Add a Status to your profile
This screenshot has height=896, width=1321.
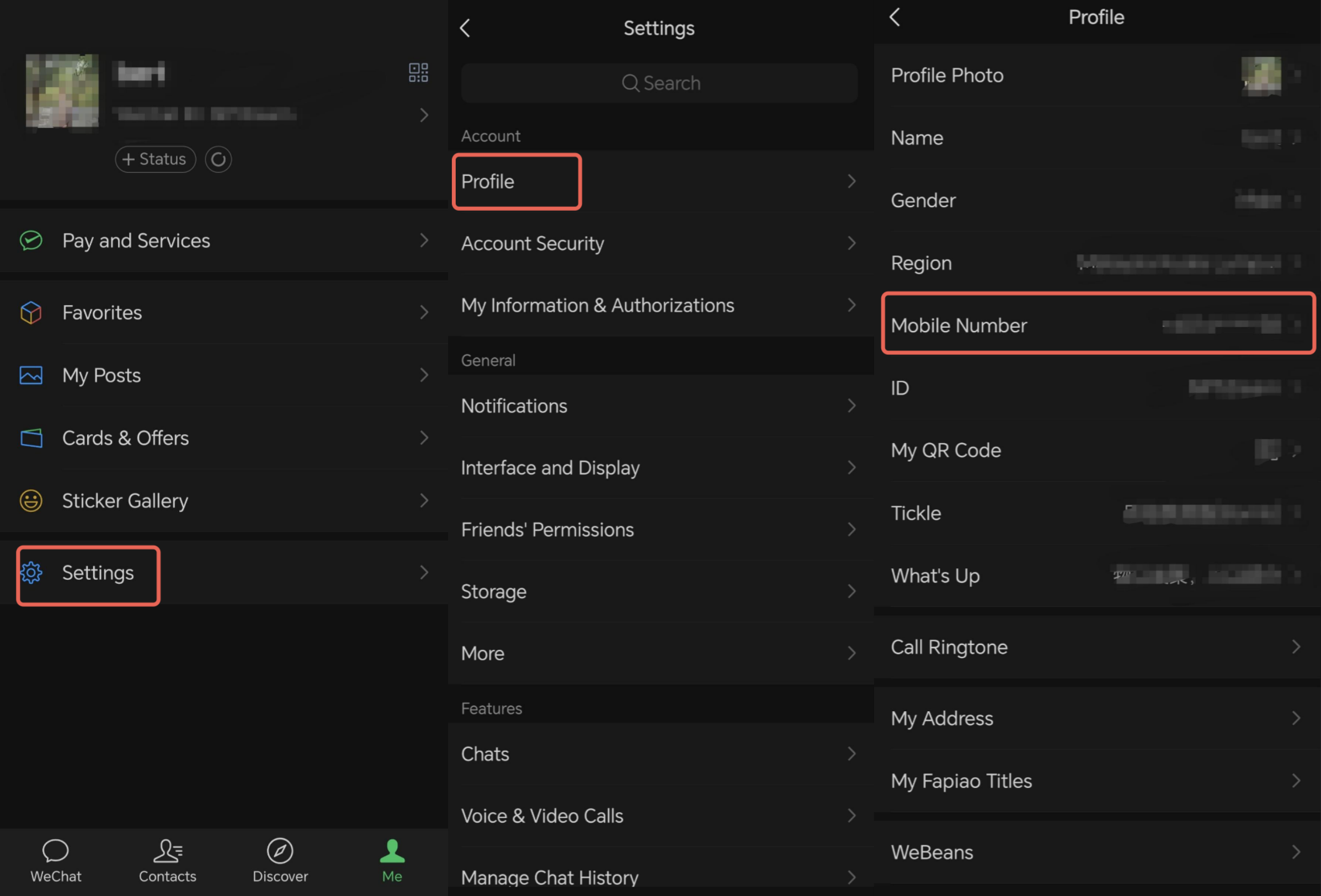155,159
